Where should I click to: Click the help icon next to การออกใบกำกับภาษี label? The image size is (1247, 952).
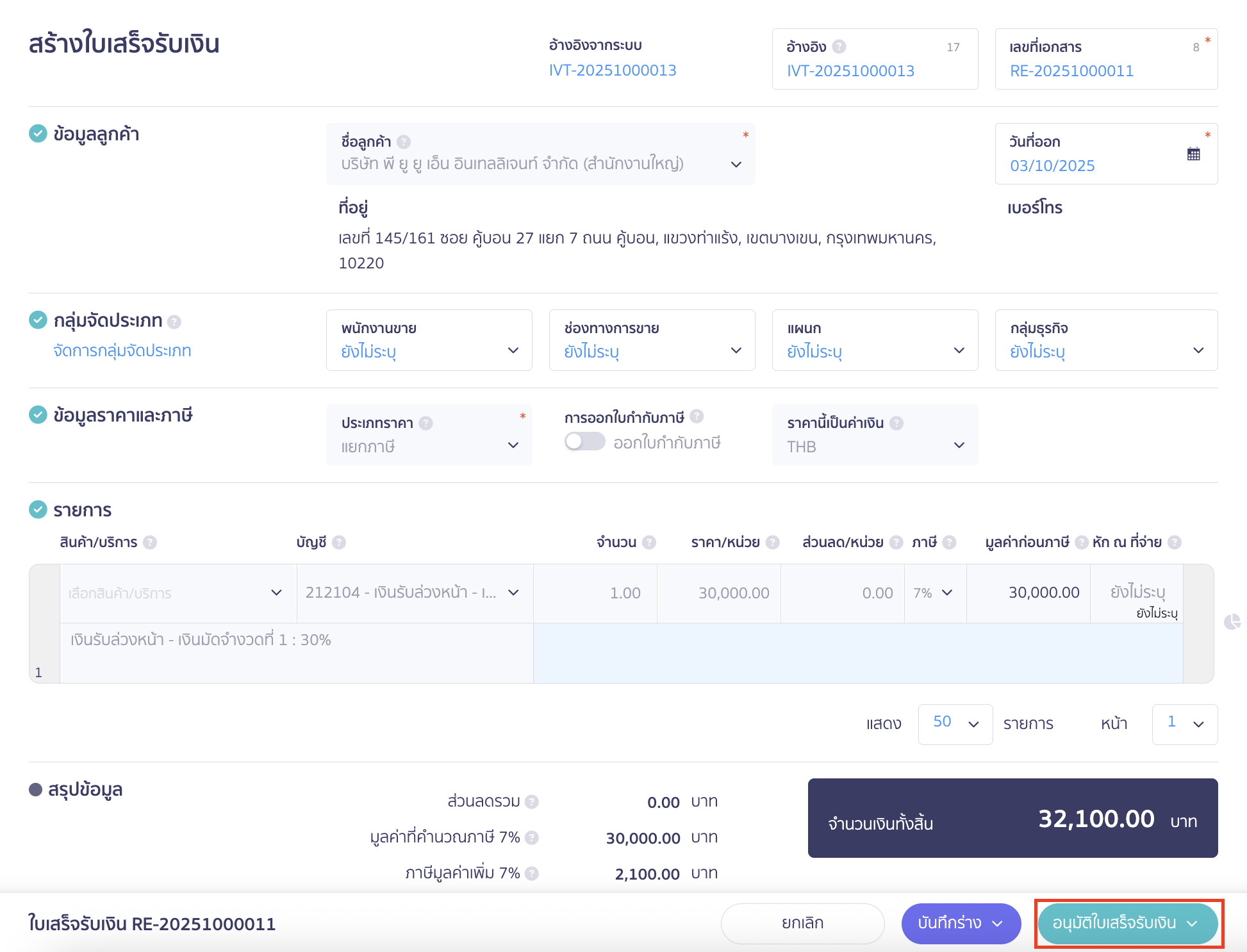pyautogui.click(x=697, y=417)
